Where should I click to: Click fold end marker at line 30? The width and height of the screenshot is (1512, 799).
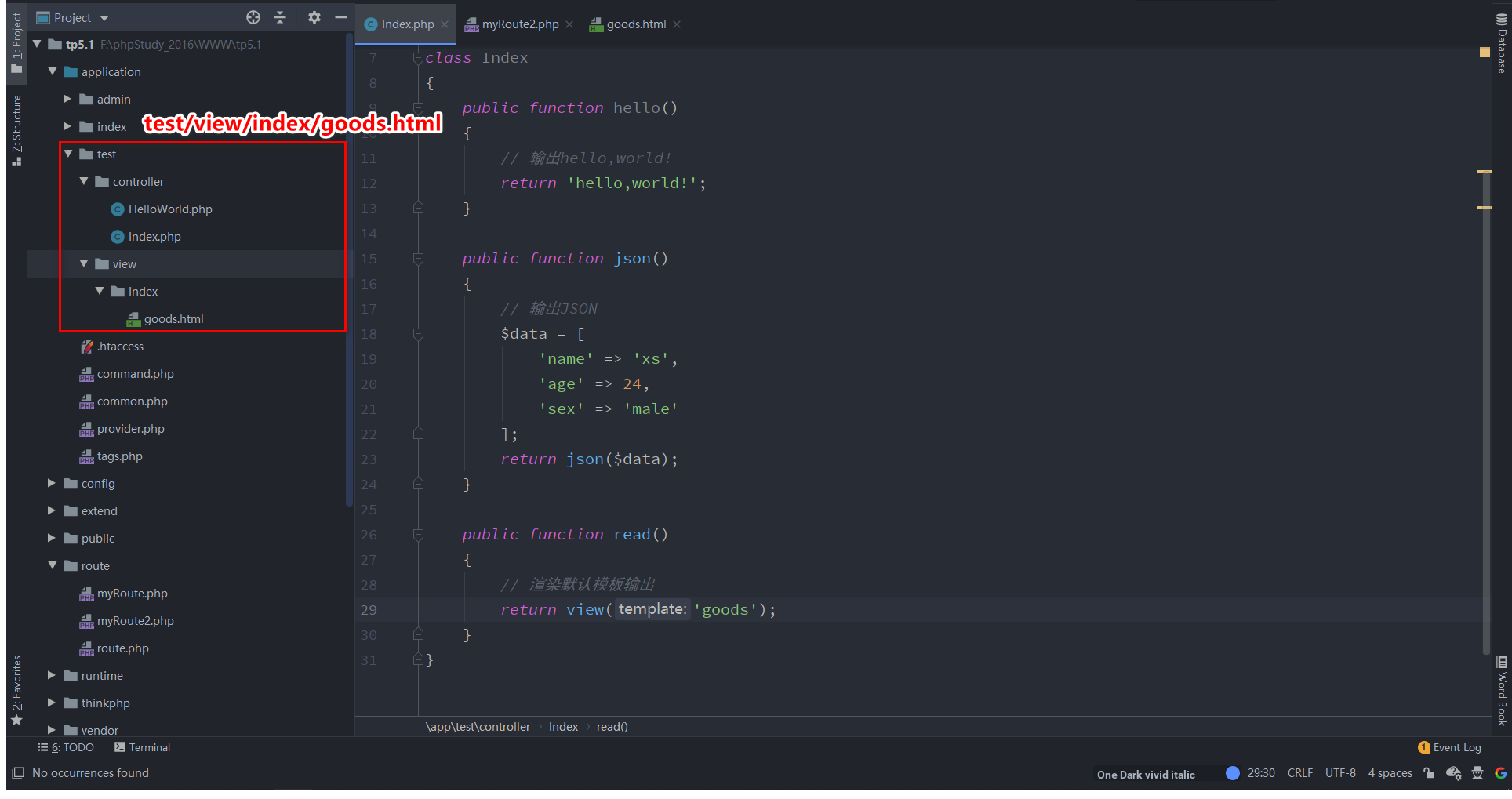point(418,634)
